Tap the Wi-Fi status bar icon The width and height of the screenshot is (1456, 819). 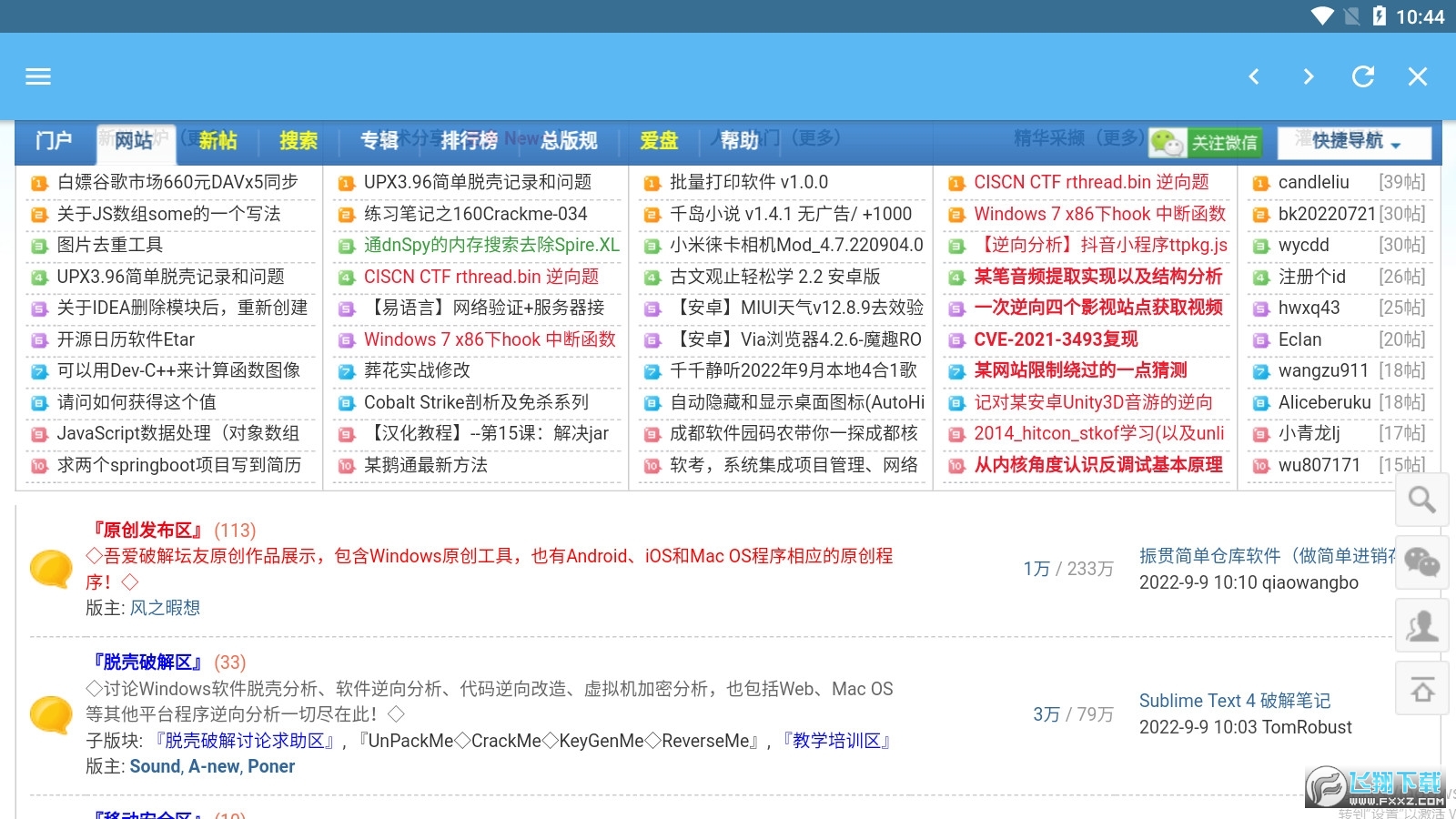coord(1322,16)
